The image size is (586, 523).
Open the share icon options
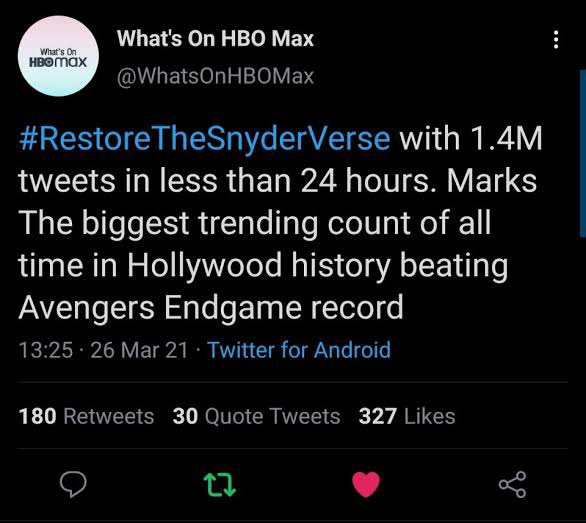(x=512, y=484)
